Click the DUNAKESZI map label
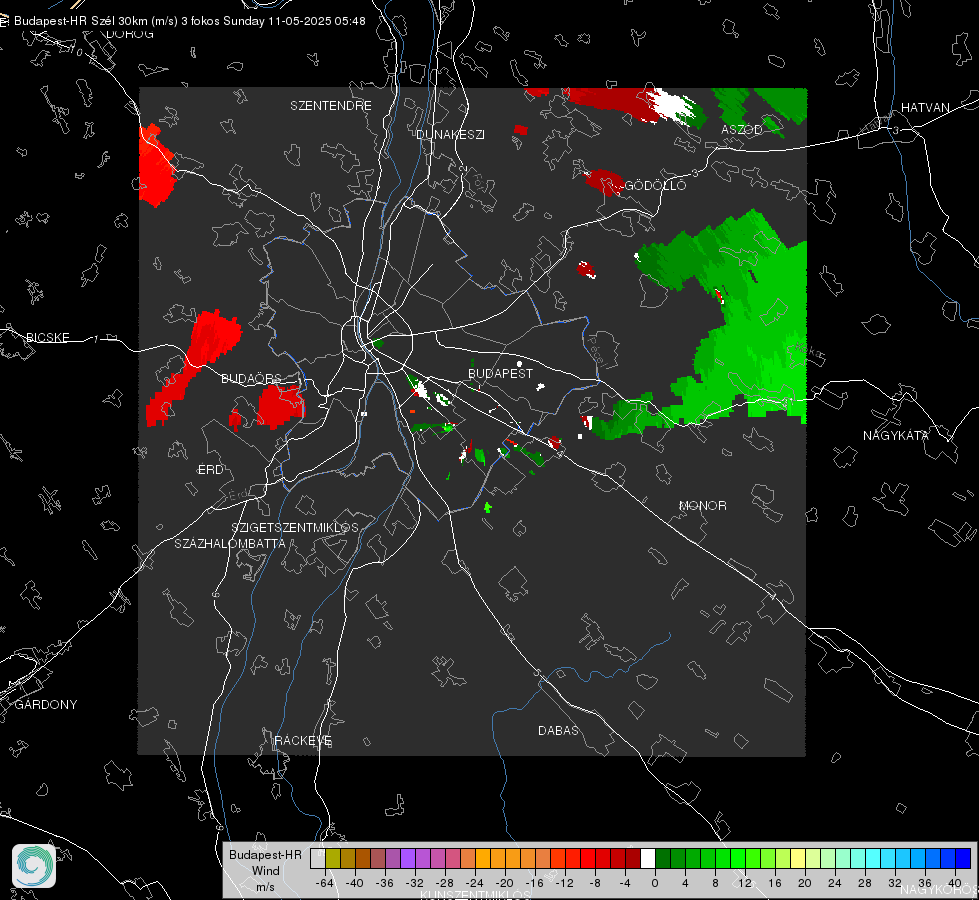The height and width of the screenshot is (900, 979). [x=450, y=134]
